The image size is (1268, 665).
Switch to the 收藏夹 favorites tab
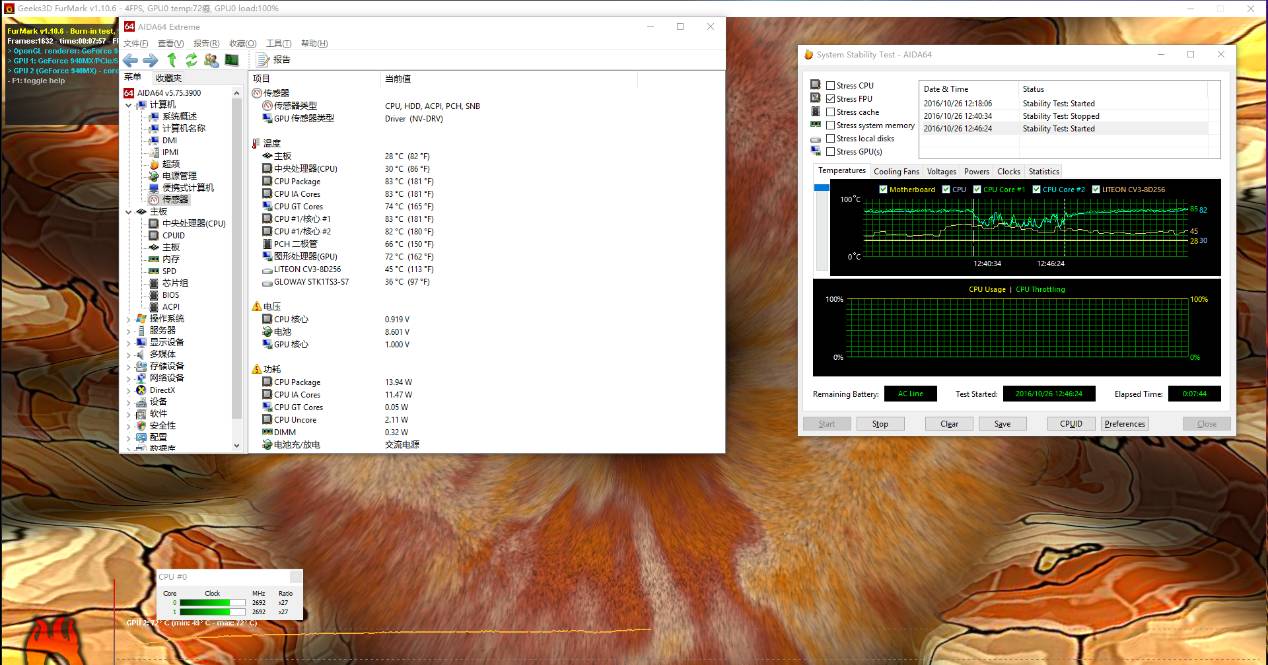(169, 77)
